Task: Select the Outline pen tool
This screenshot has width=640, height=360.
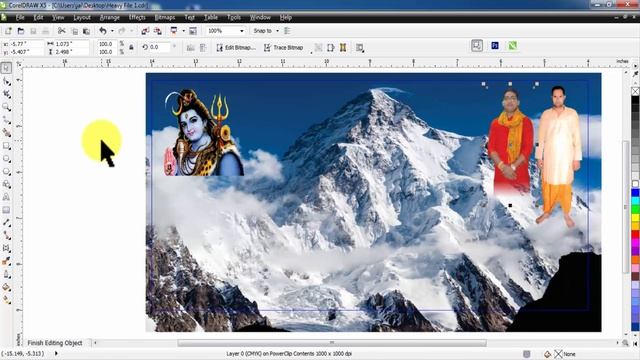Action: coord(6,274)
